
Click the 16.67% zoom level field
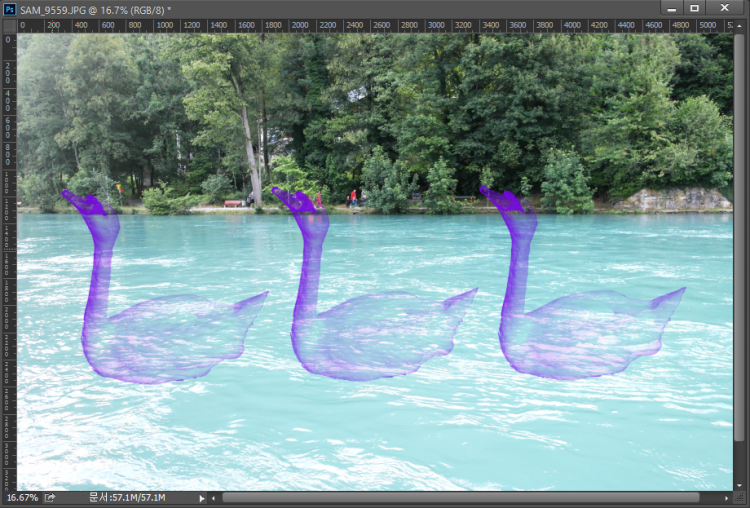click(x=22, y=497)
